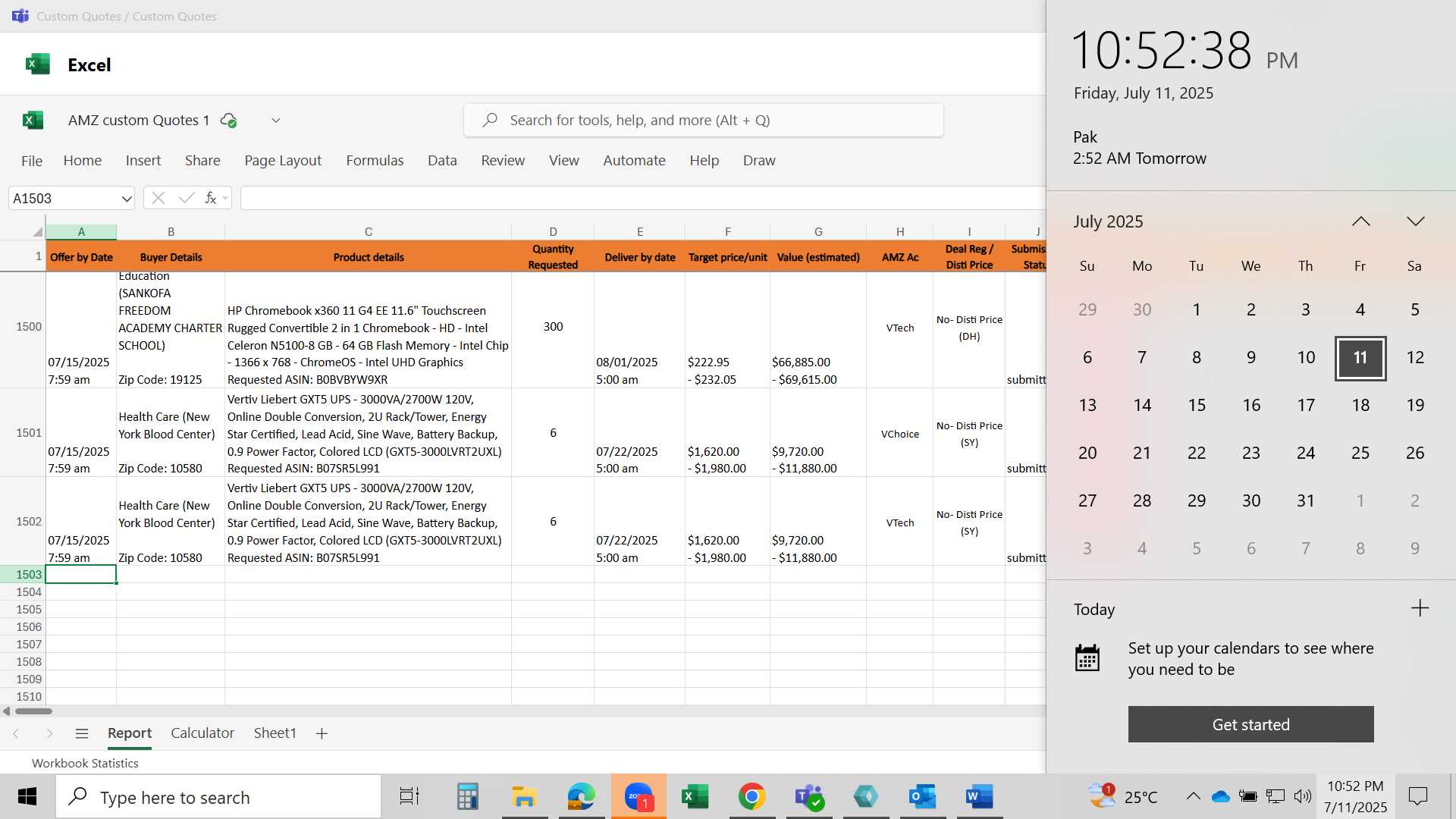Viewport: 1456px width, 819px height.
Task: Show hidden system tray icons
Action: click(x=1193, y=796)
